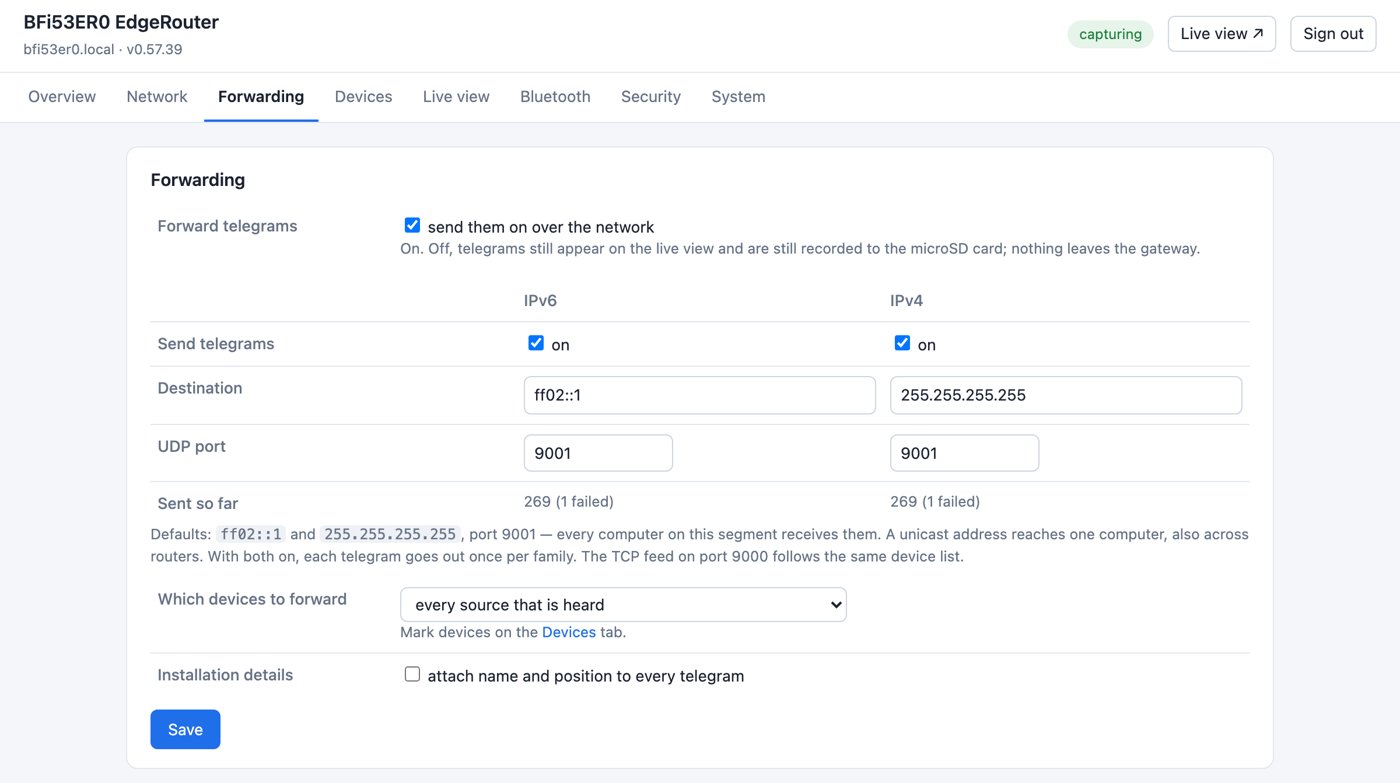This screenshot has width=1400, height=783.
Task: Open the Which devices to forward dropdown
Action: tap(623, 604)
